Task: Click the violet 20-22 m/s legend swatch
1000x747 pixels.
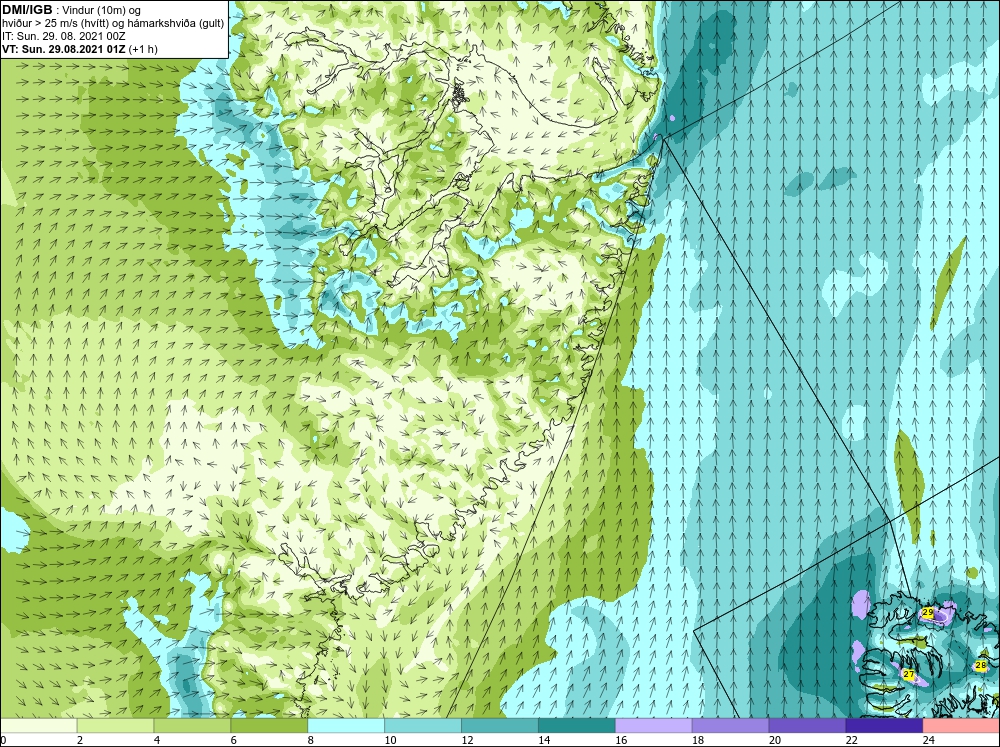Action: pos(807,726)
